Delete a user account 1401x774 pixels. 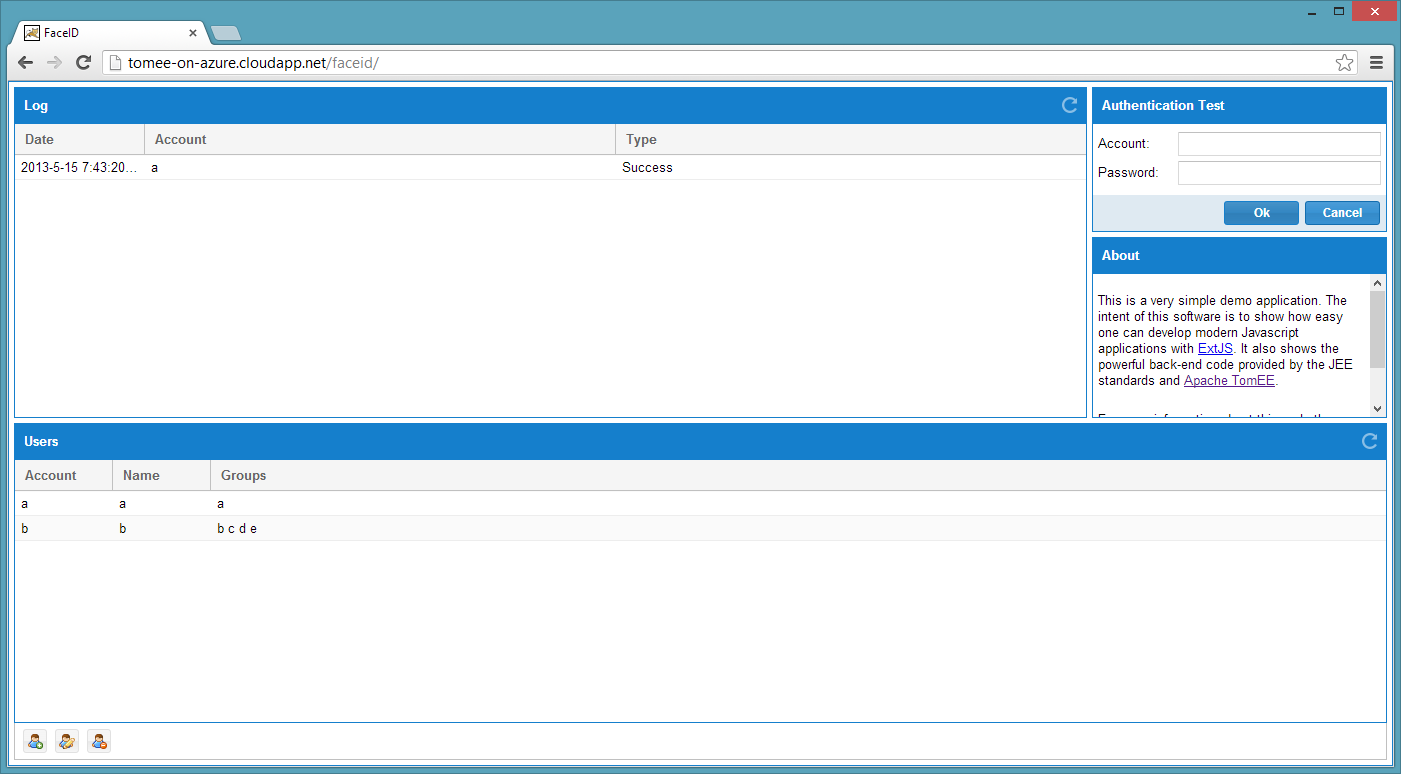[98, 740]
